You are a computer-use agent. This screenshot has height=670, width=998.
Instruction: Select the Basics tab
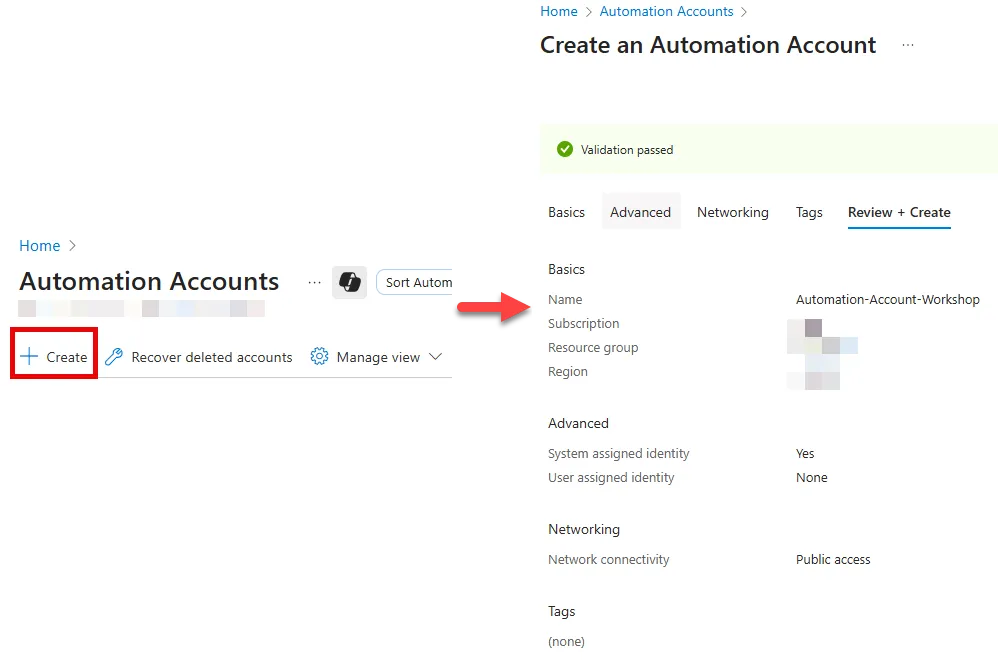566,212
